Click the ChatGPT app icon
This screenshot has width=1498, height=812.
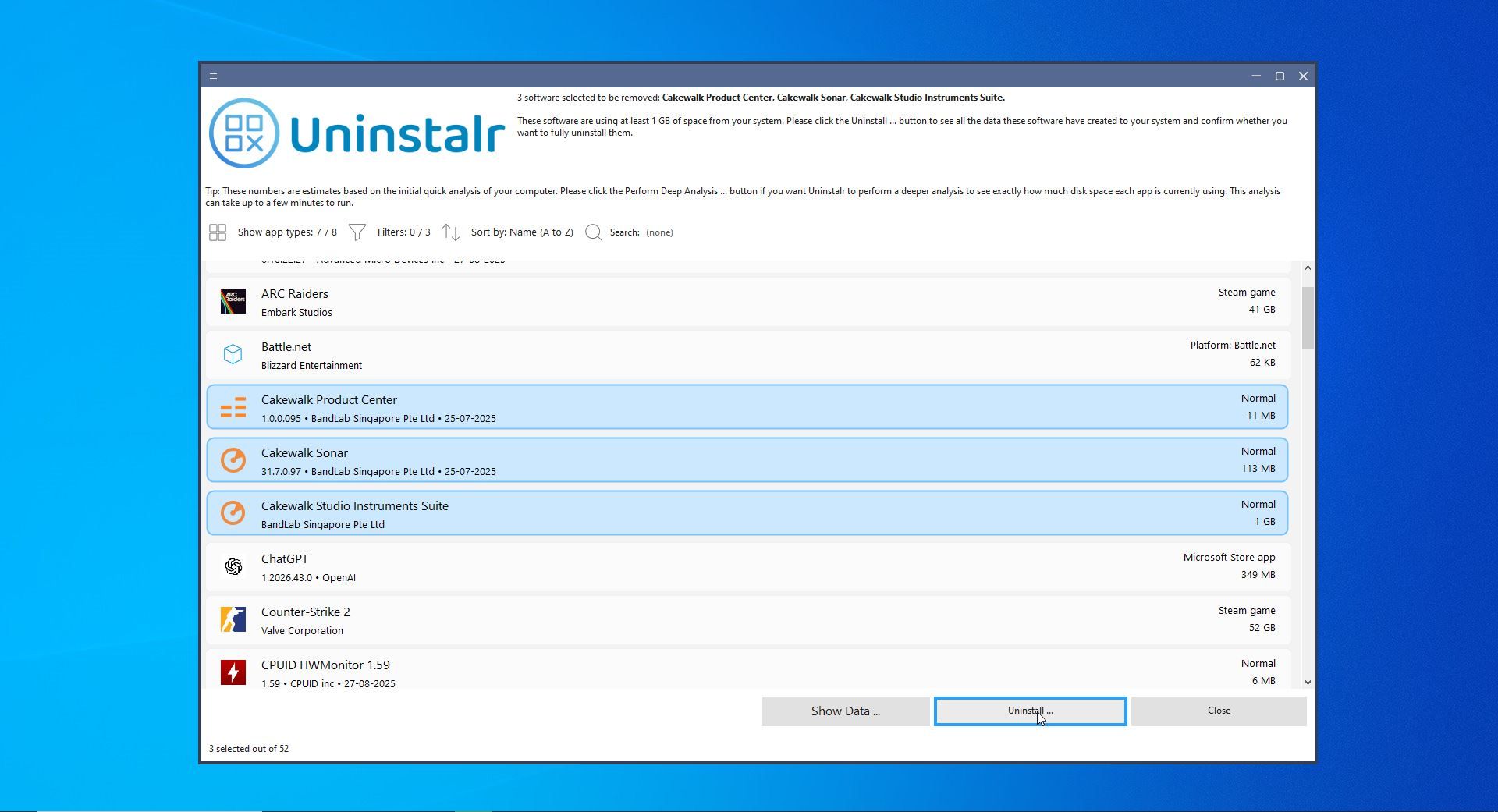coord(233,566)
